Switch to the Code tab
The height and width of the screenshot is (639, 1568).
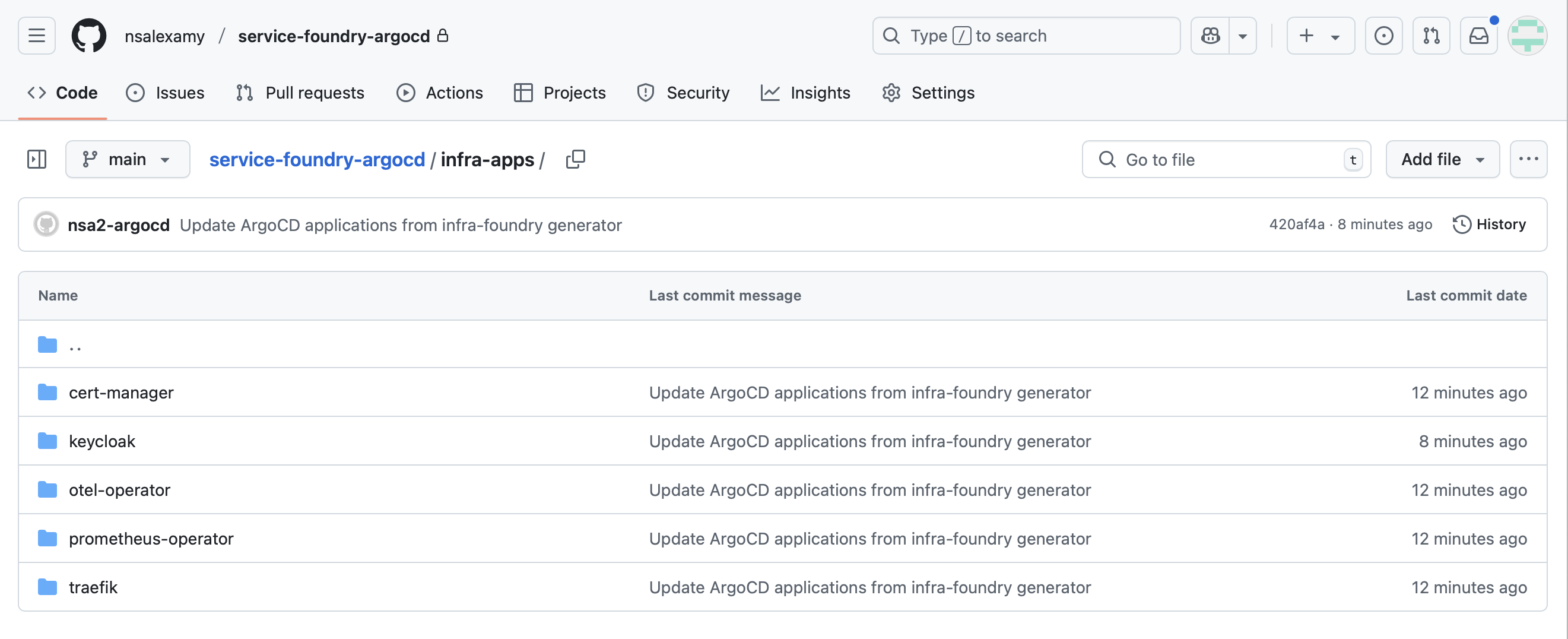click(x=63, y=93)
